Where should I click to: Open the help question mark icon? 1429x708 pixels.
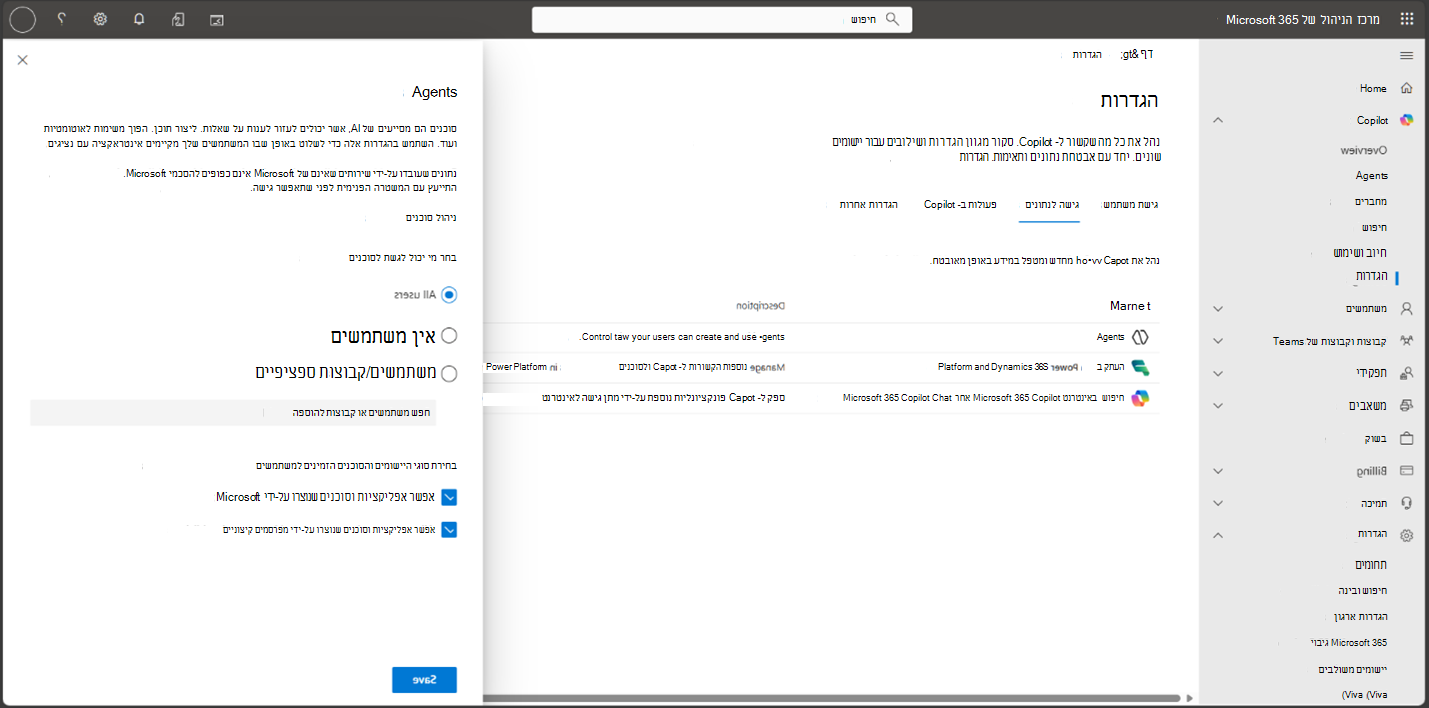[x=61, y=19]
